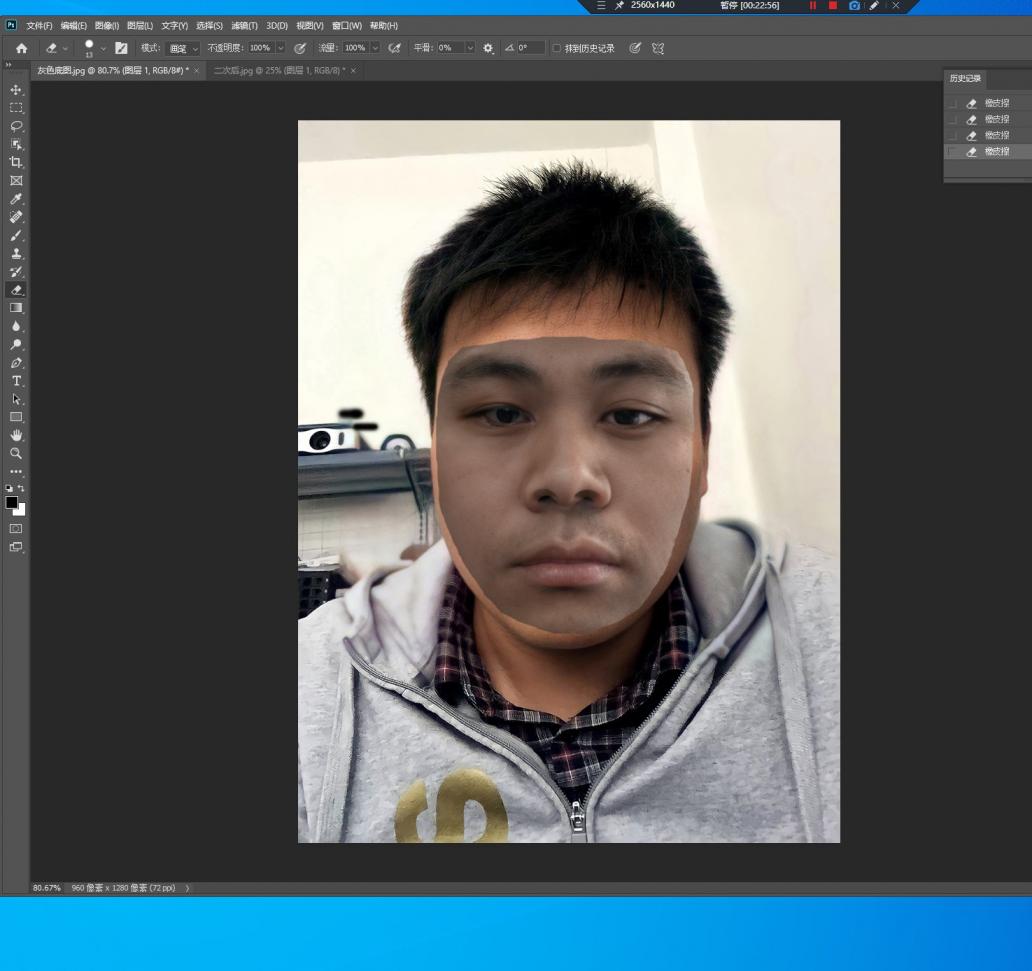Image resolution: width=1032 pixels, height=971 pixels.
Task: Select the Hand tool
Action: coord(15,434)
